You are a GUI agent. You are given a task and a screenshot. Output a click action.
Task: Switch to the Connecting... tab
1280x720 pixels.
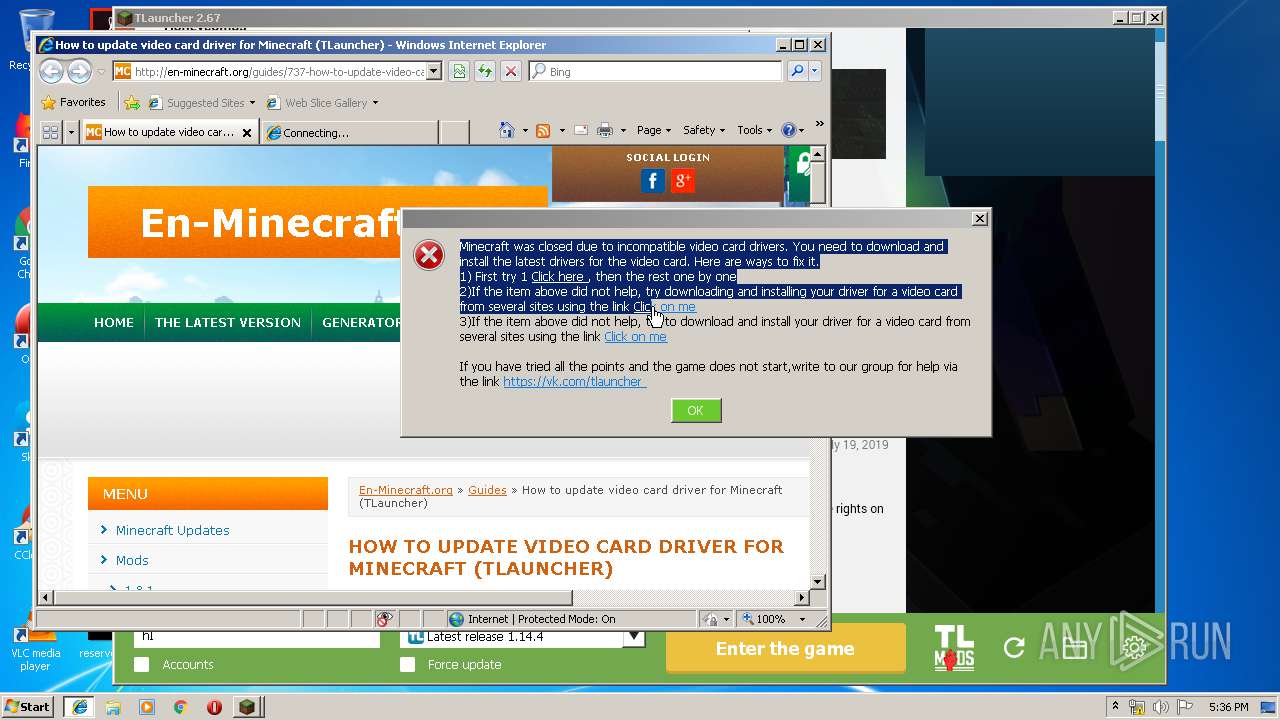click(349, 132)
